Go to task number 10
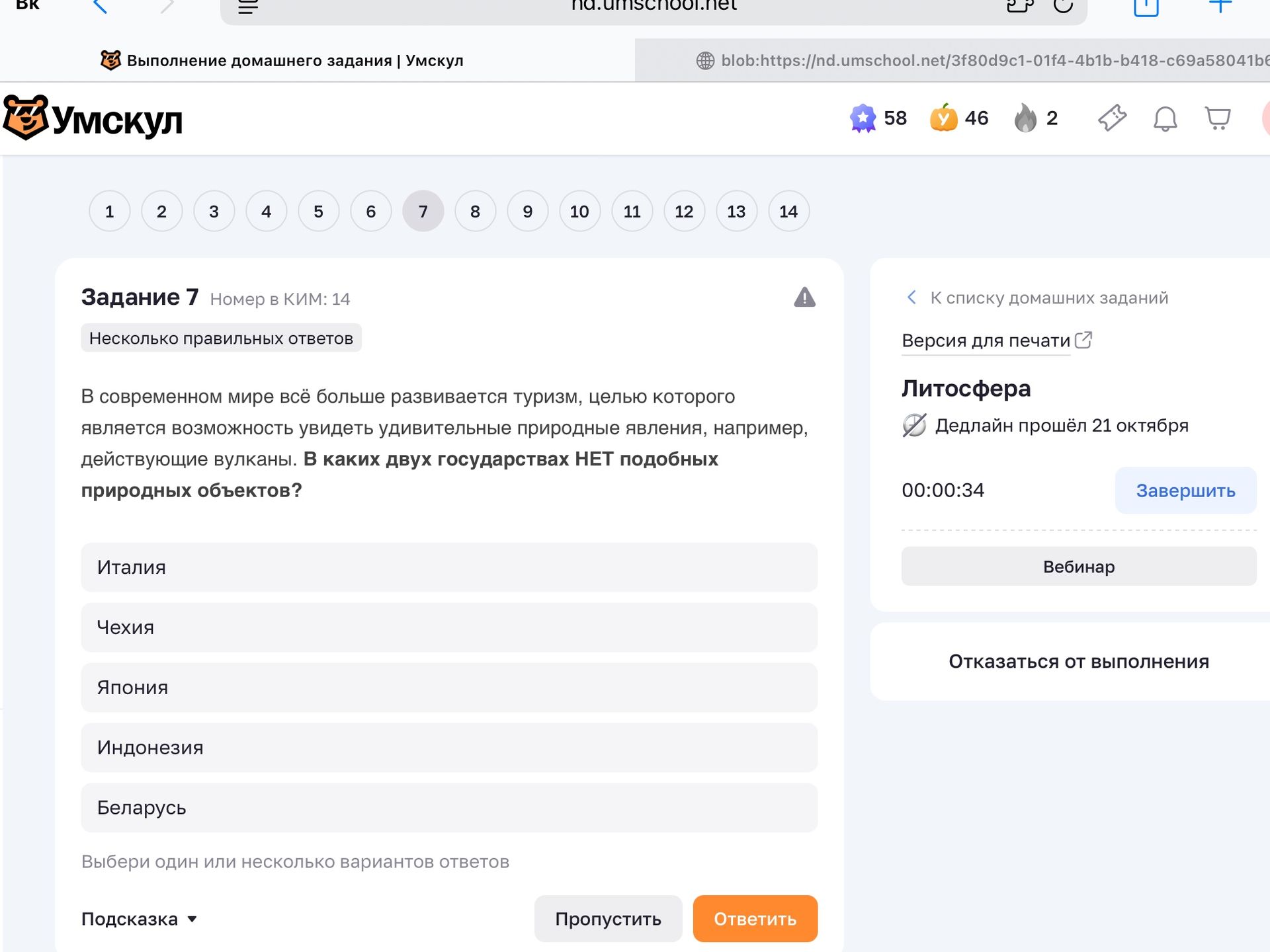Screen dimensions: 1270x952 click(x=579, y=212)
